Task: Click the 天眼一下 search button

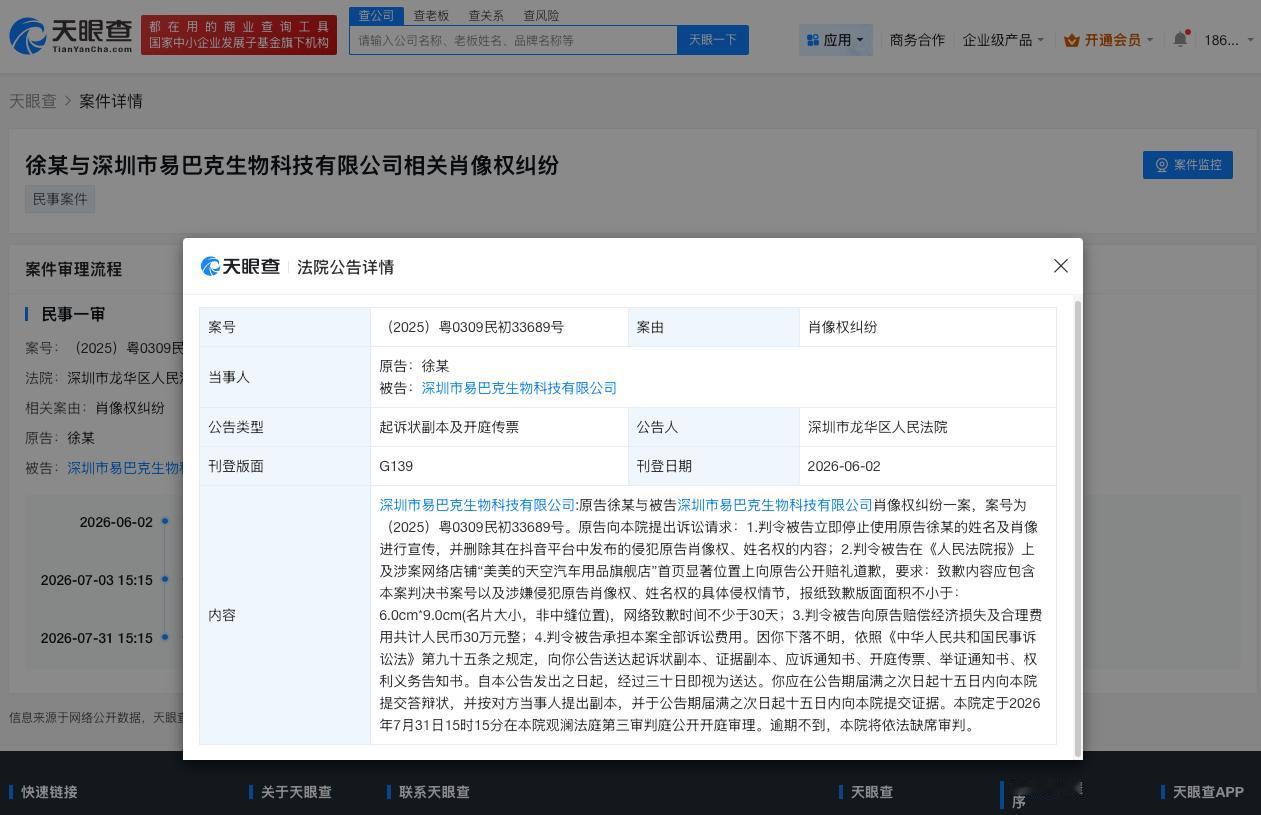Action: point(713,40)
